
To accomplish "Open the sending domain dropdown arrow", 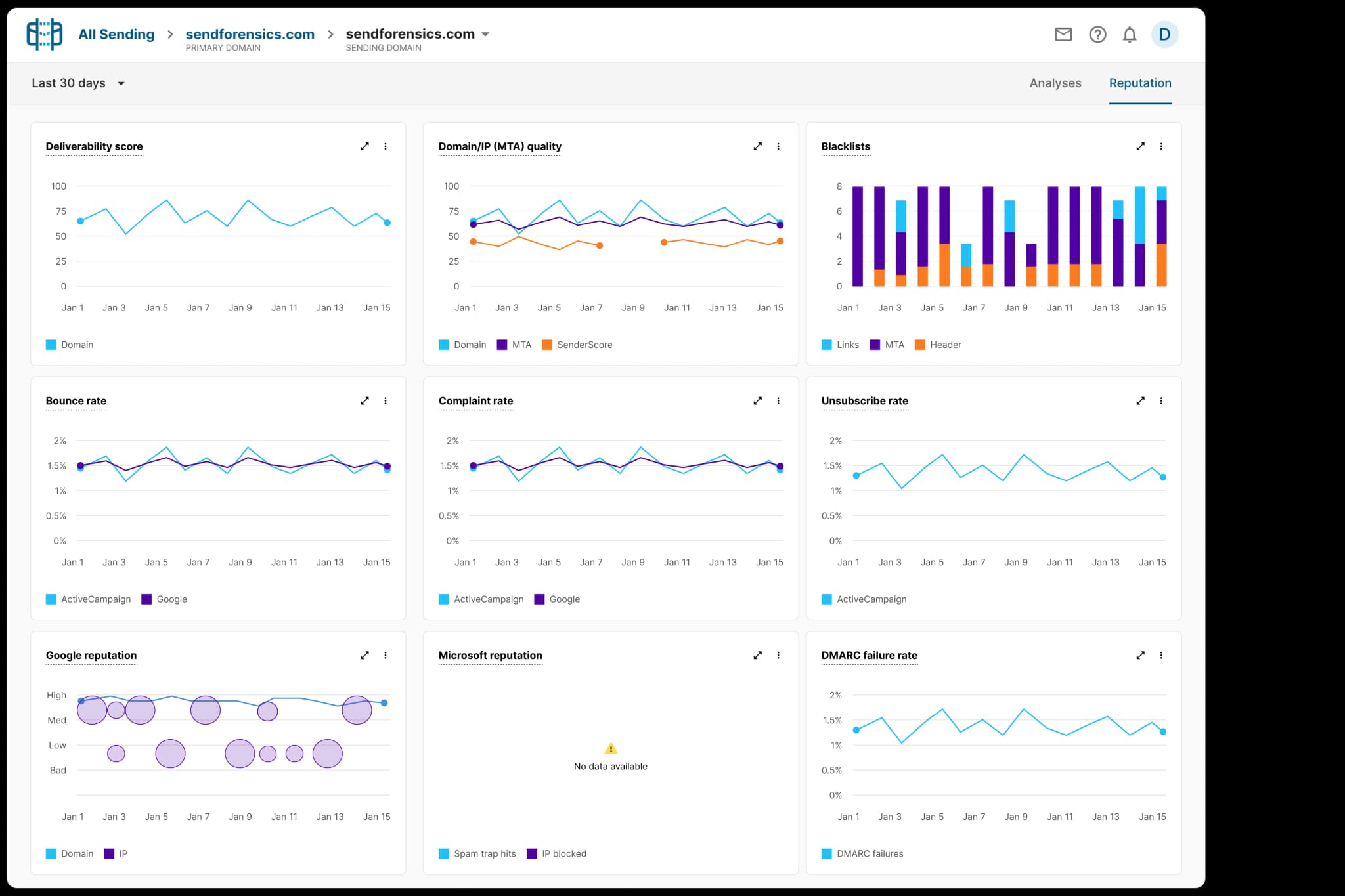I will (x=485, y=34).
